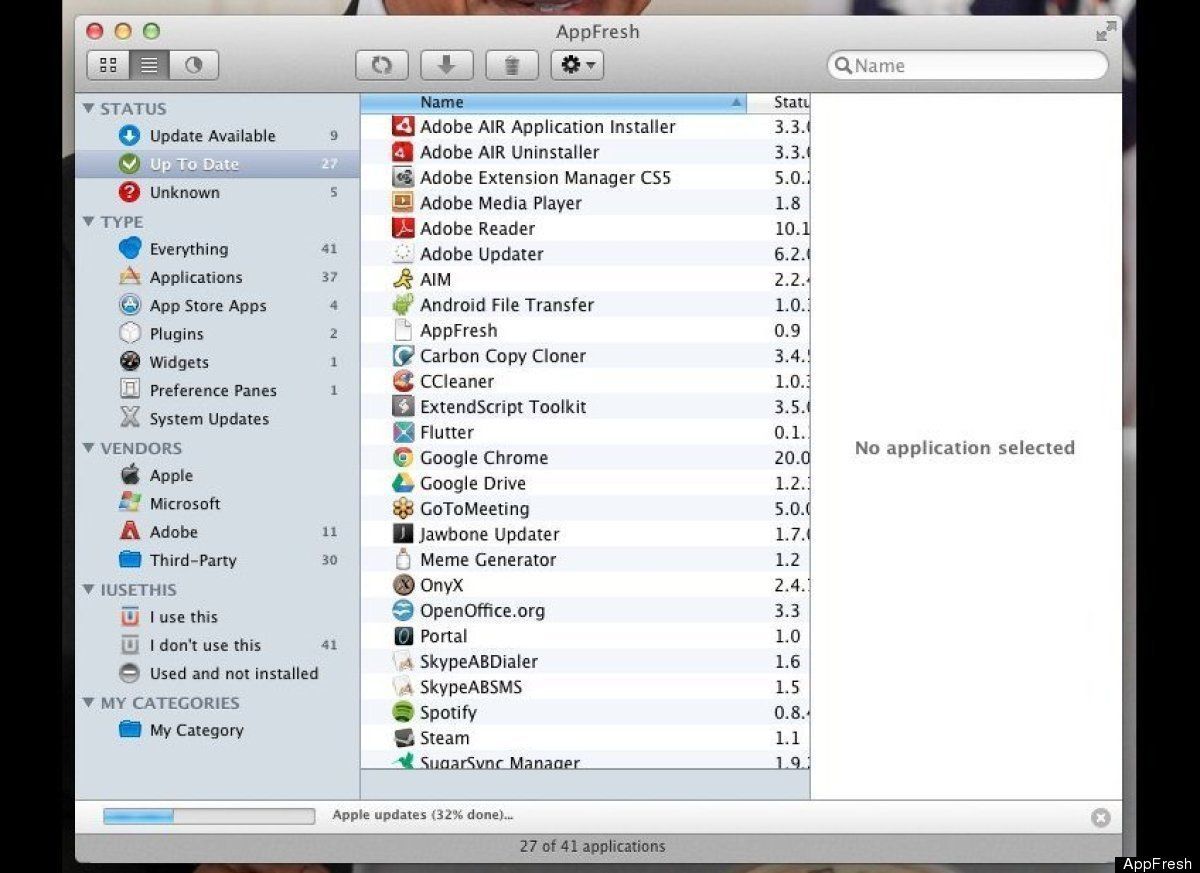
Task: Click the trash toolbar button
Action: pos(512,66)
